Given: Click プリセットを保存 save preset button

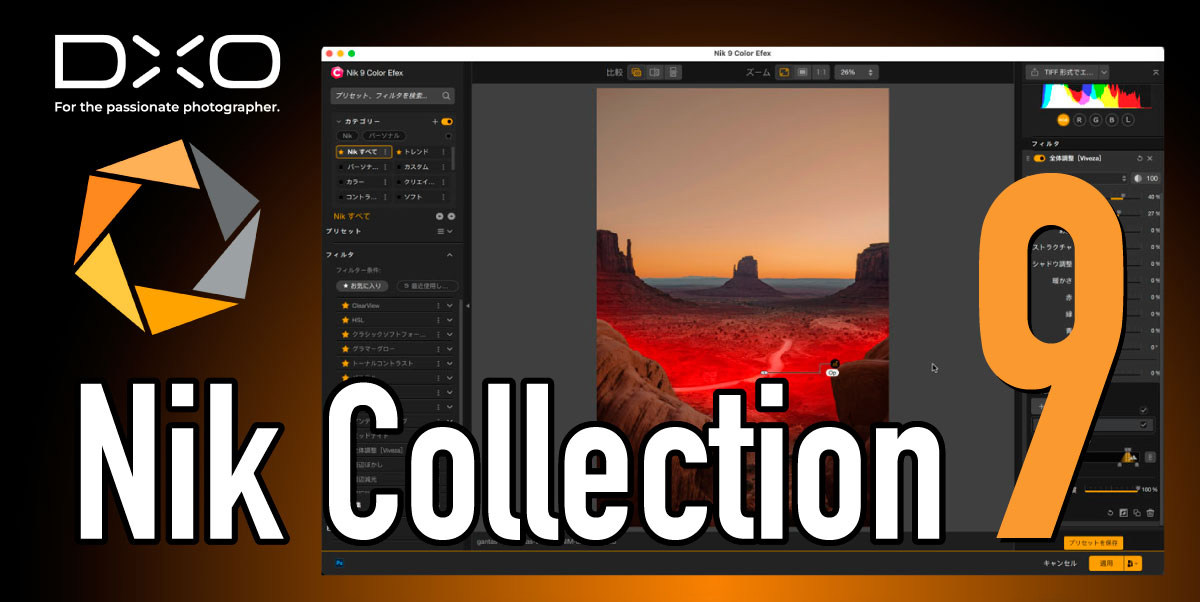Looking at the screenshot, I should click(1093, 542).
